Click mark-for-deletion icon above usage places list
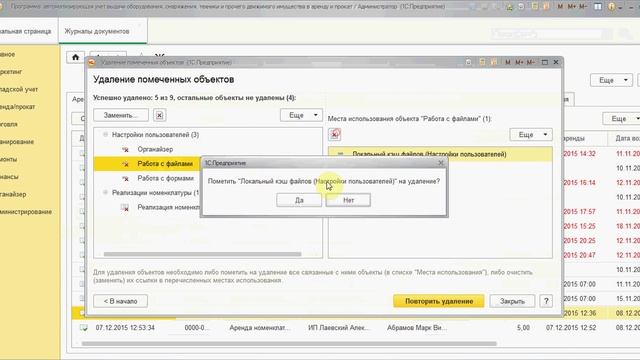 coord(335,134)
